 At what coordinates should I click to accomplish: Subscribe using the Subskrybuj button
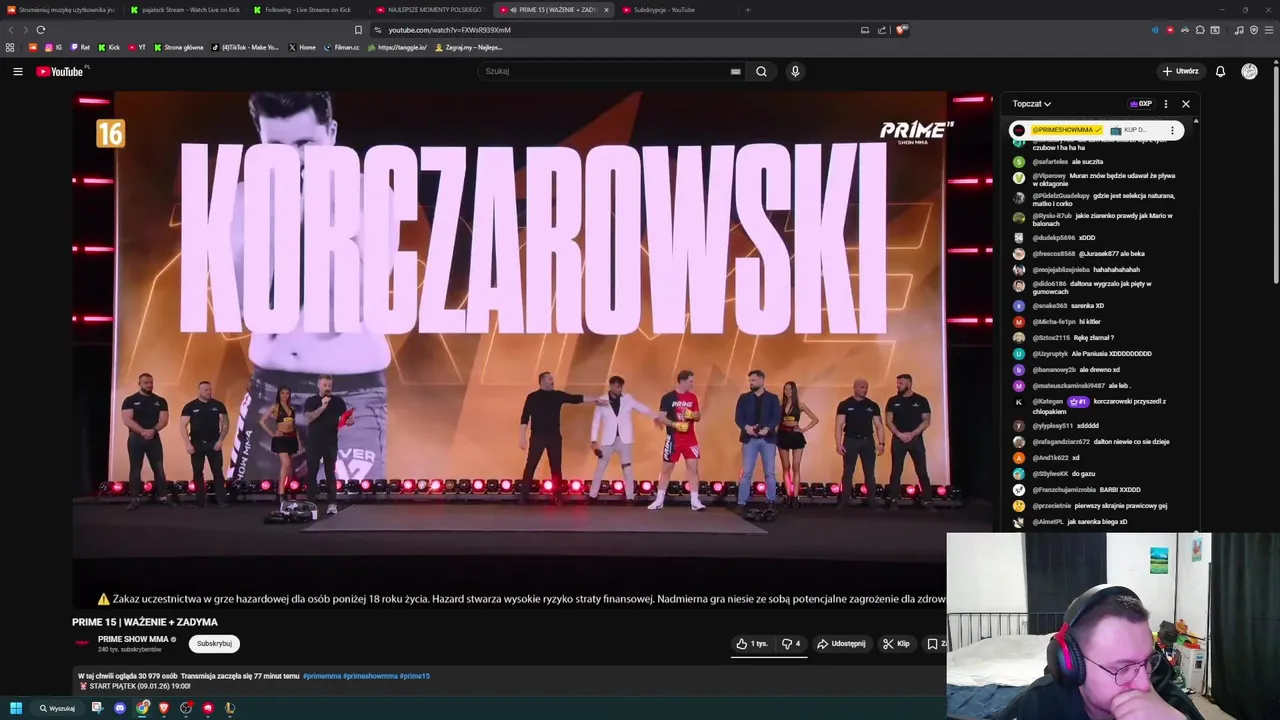click(214, 644)
